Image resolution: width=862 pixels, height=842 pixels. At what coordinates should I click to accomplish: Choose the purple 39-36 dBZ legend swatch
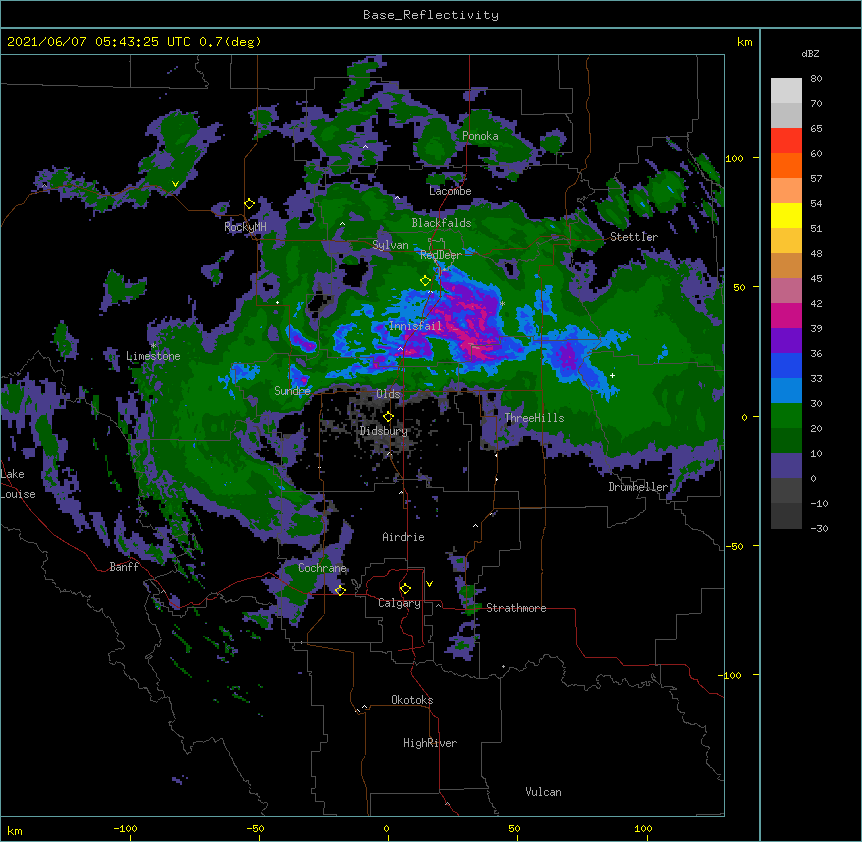[x=786, y=341]
